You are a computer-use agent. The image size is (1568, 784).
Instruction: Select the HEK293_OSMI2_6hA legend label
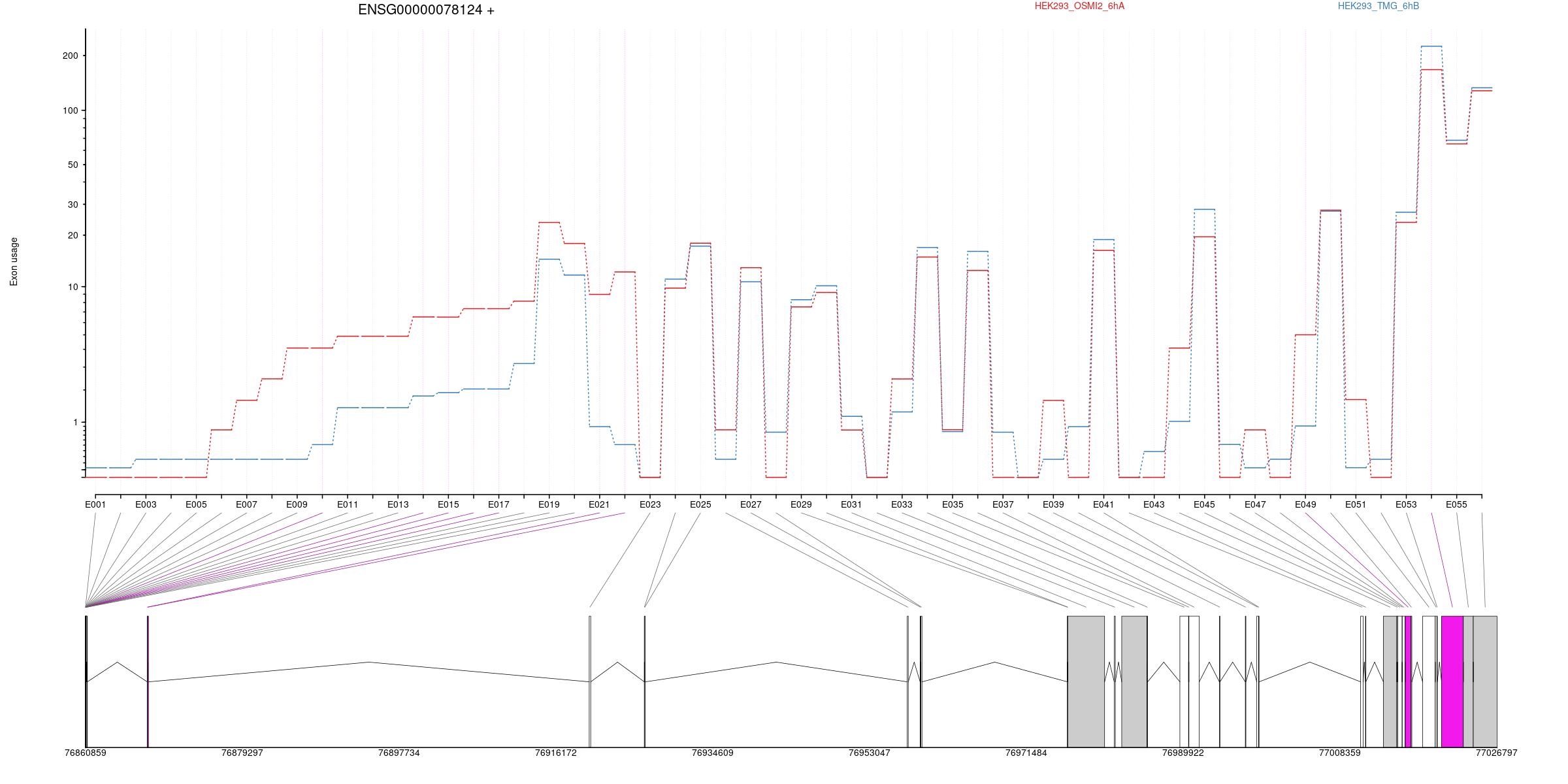[1079, 6]
